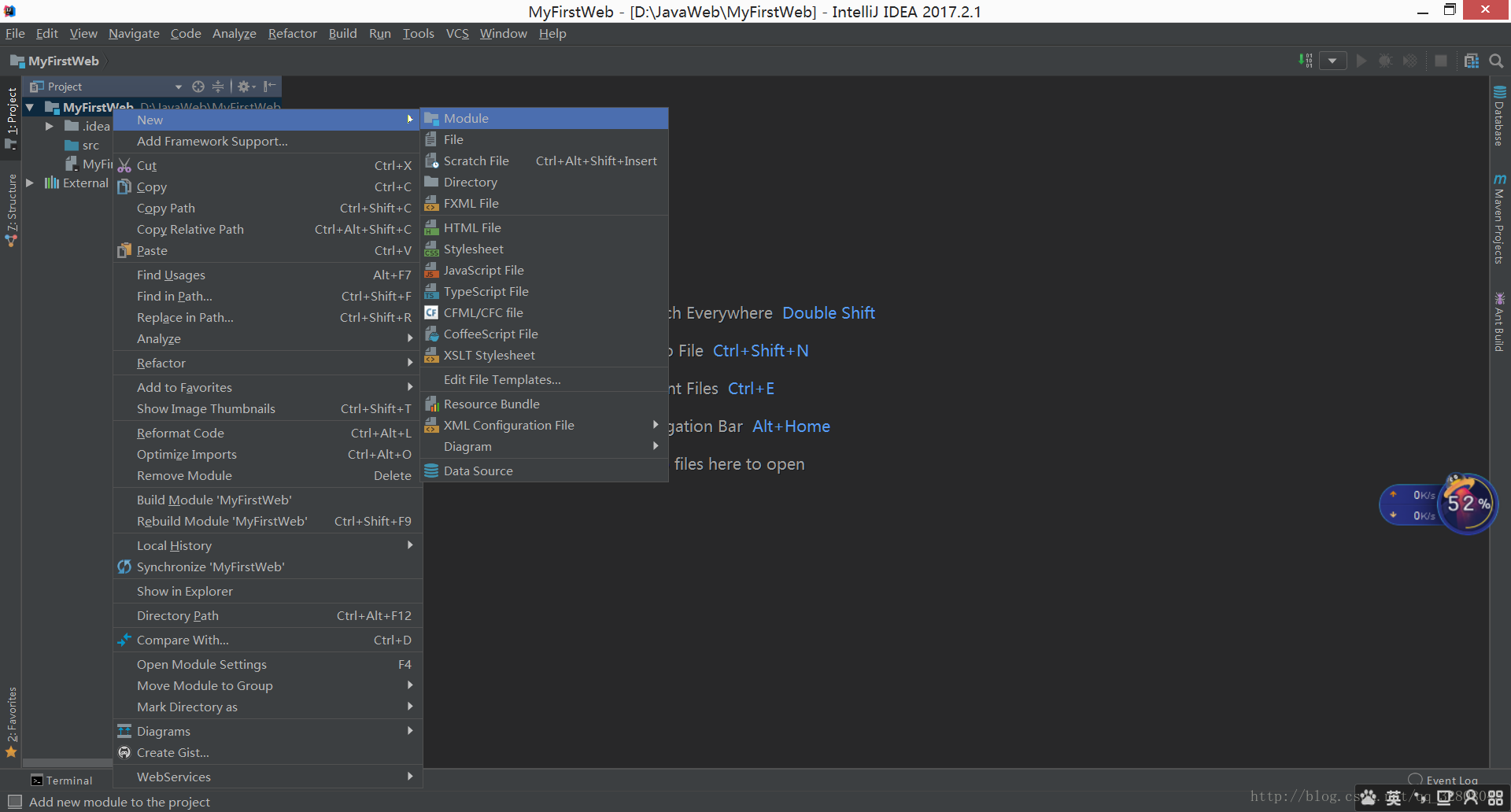Click scroll from source target icon
1511x812 pixels.
[x=198, y=87]
